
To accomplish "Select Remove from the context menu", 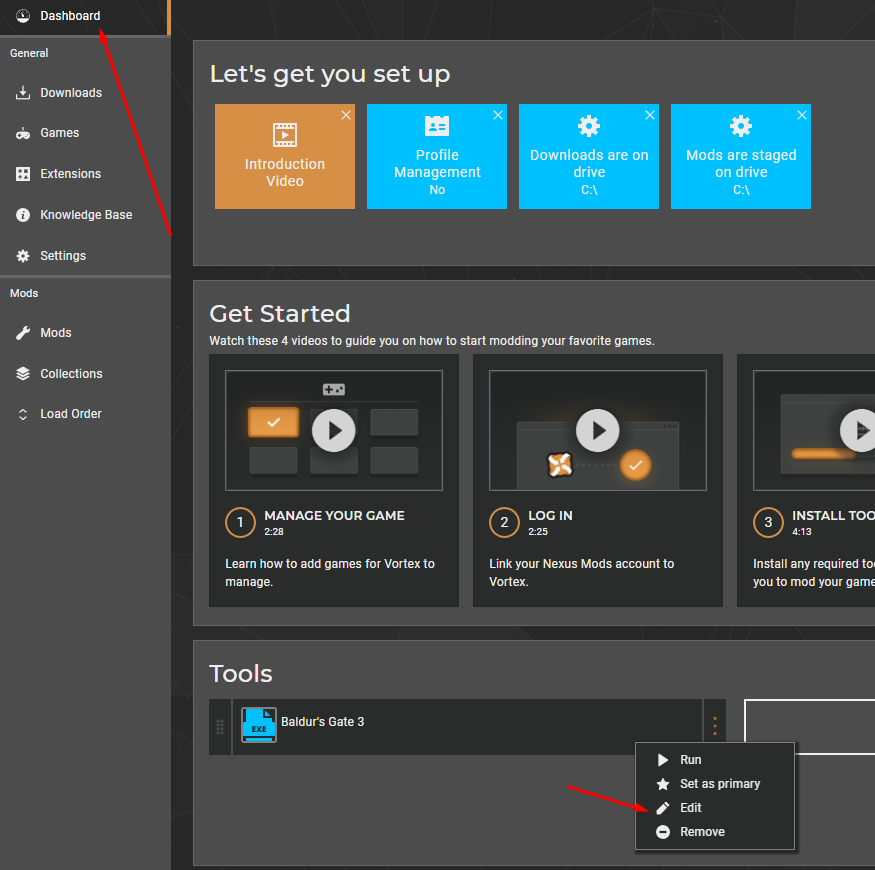I will 714,832.
